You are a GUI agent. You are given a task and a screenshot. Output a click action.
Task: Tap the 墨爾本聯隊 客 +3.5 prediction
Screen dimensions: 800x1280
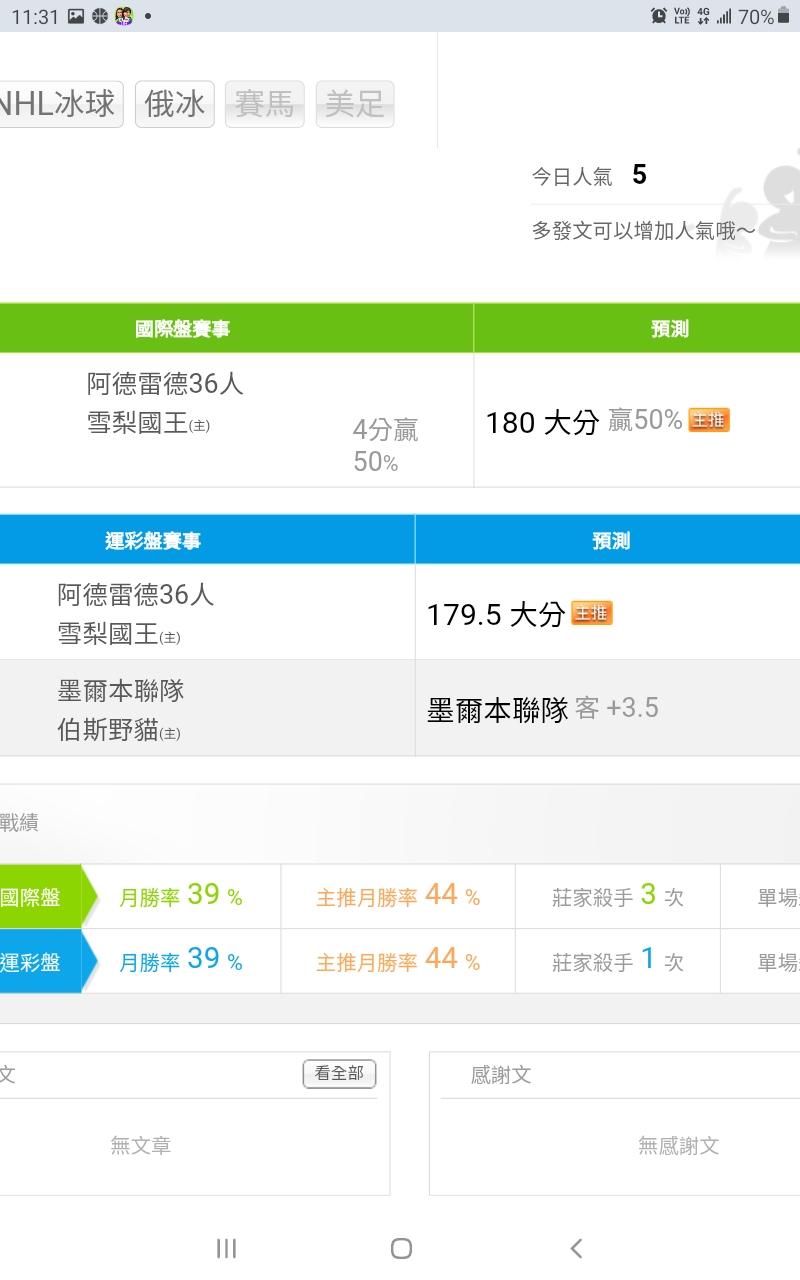[543, 709]
